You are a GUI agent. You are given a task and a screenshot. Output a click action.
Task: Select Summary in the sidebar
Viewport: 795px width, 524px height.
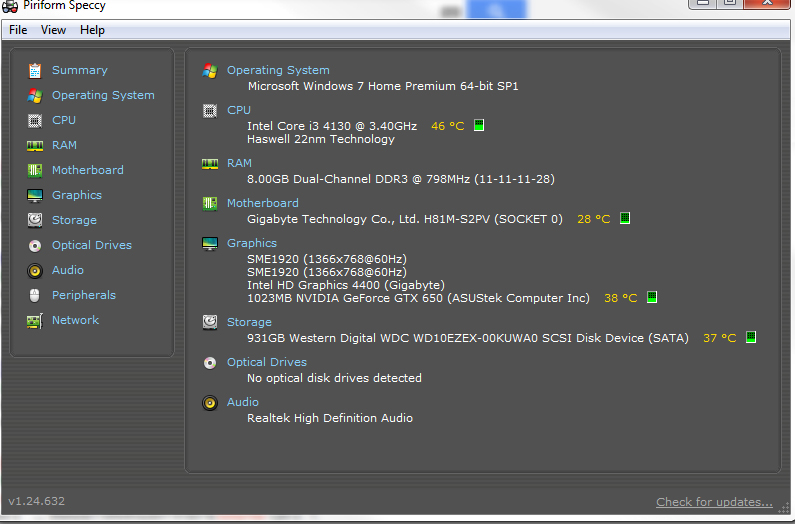80,70
